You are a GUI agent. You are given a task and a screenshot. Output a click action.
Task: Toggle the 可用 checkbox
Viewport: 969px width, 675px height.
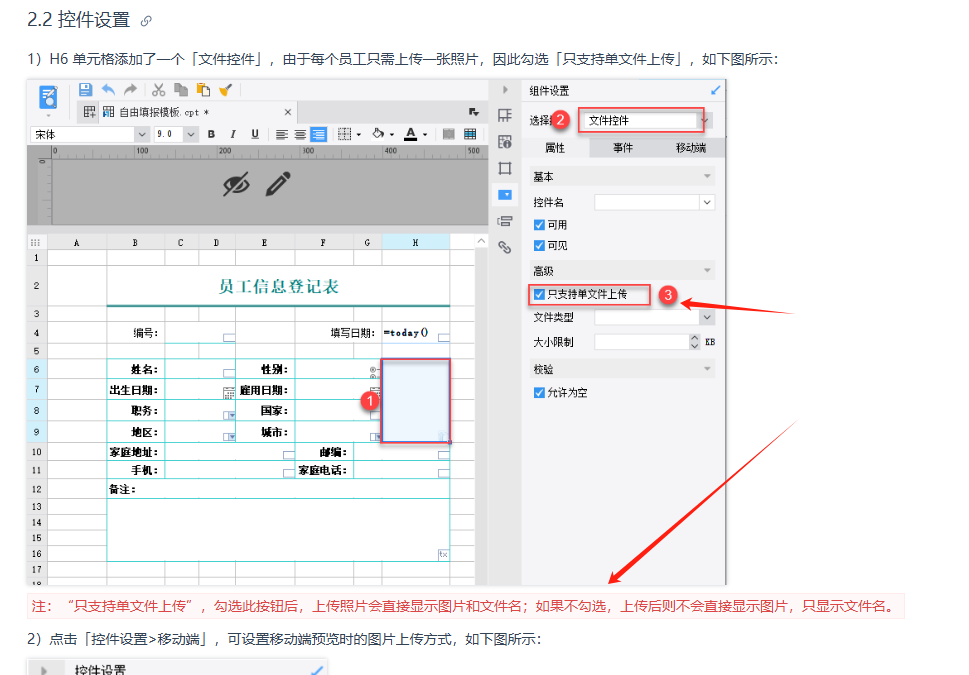click(x=540, y=225)
